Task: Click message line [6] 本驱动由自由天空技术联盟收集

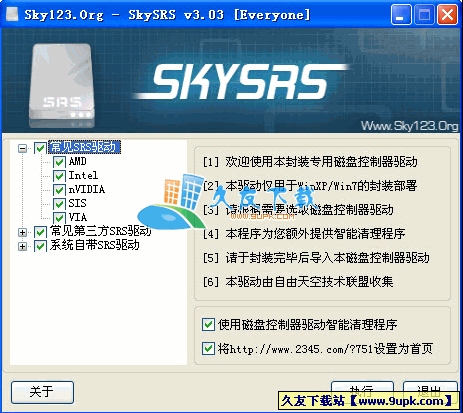Action: [298, 282]
